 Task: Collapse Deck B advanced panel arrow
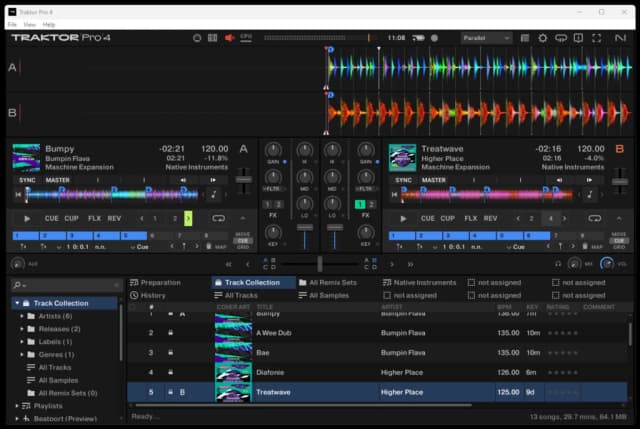[x=619, y=218]
